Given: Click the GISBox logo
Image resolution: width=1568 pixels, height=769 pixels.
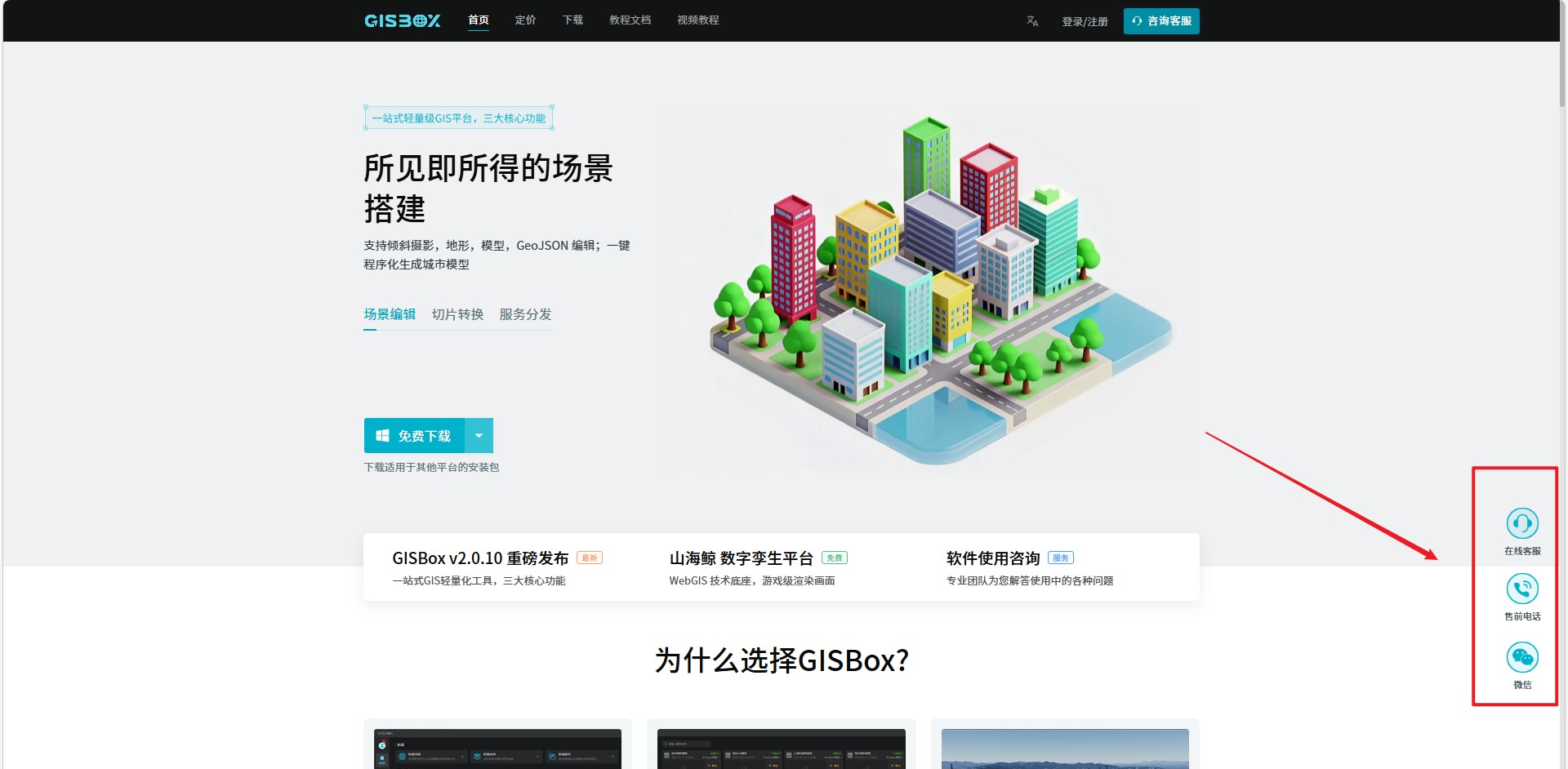Looking at the screenshot, I should tap(402, 20).
